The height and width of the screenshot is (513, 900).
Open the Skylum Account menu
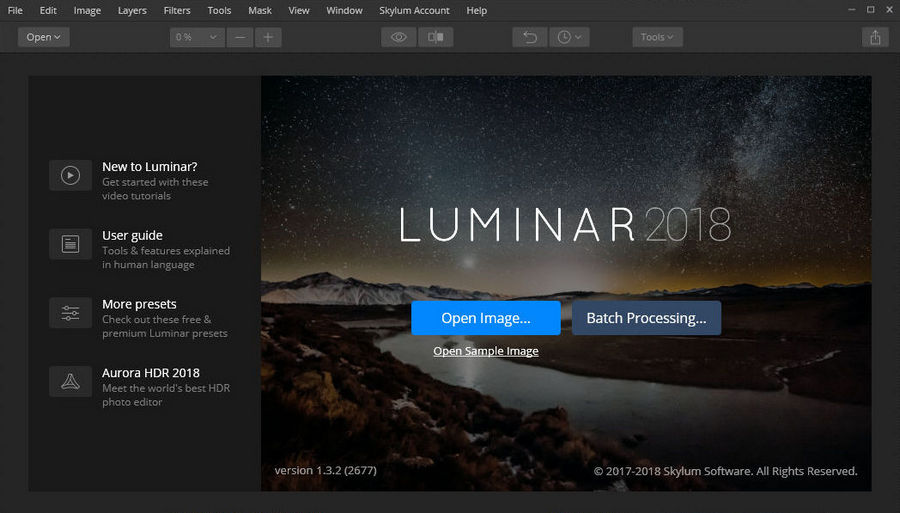[414, 10]
